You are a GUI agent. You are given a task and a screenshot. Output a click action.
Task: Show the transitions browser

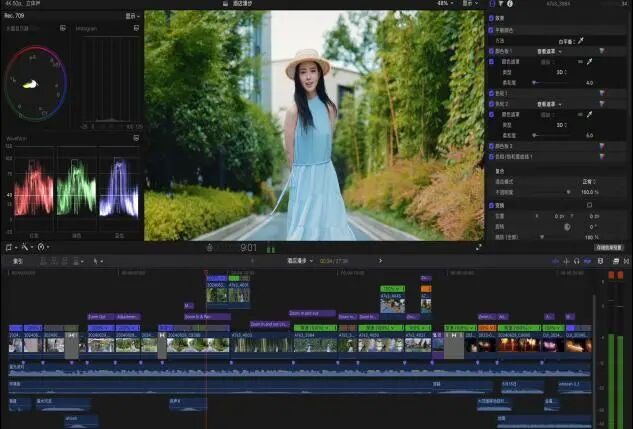pyautogui.click(x=626, y=262)
